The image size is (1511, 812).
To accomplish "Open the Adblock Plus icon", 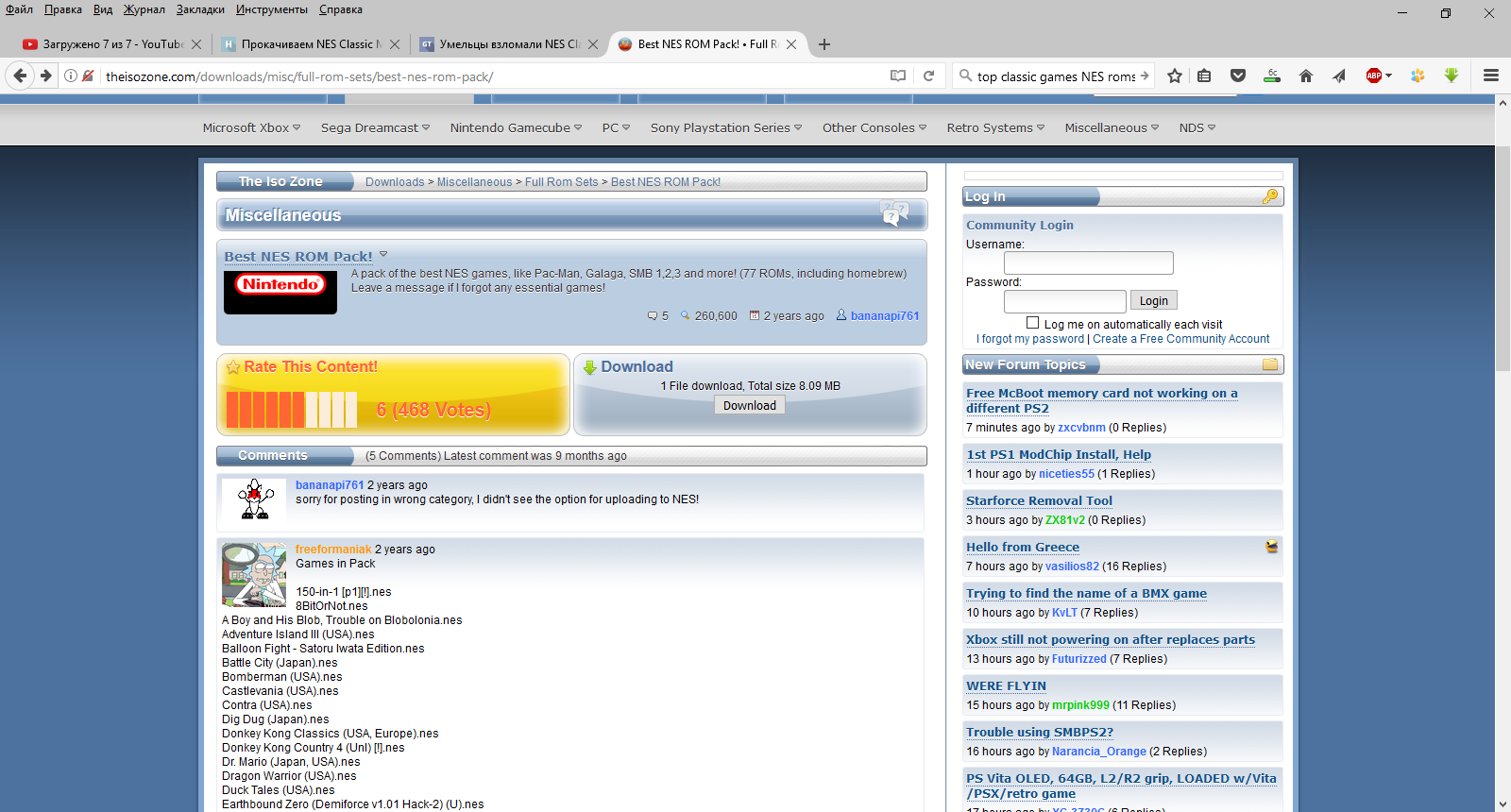I will click(x=1374, y=76).
